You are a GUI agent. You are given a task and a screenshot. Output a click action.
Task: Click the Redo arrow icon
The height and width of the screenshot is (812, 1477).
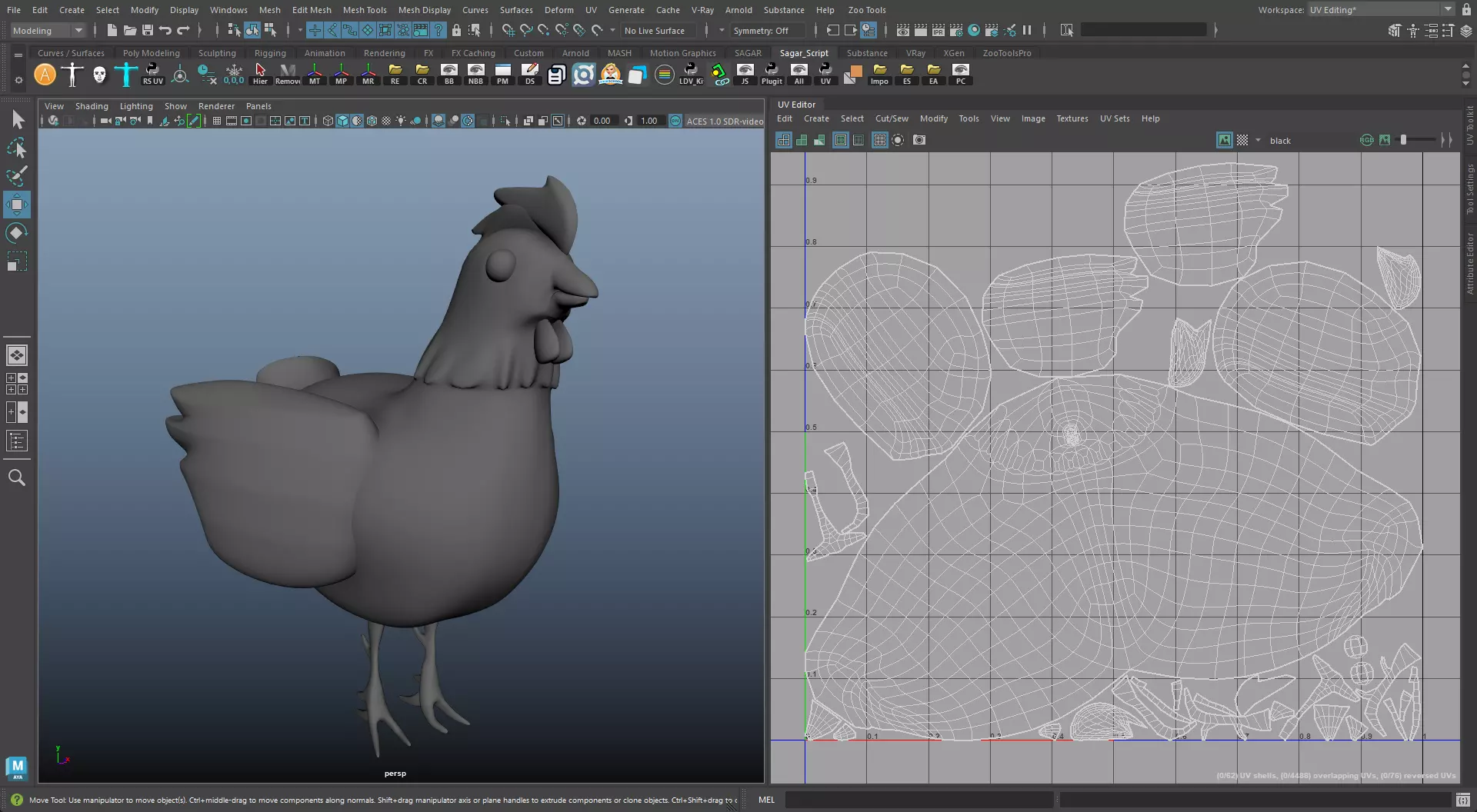point(182,30)
